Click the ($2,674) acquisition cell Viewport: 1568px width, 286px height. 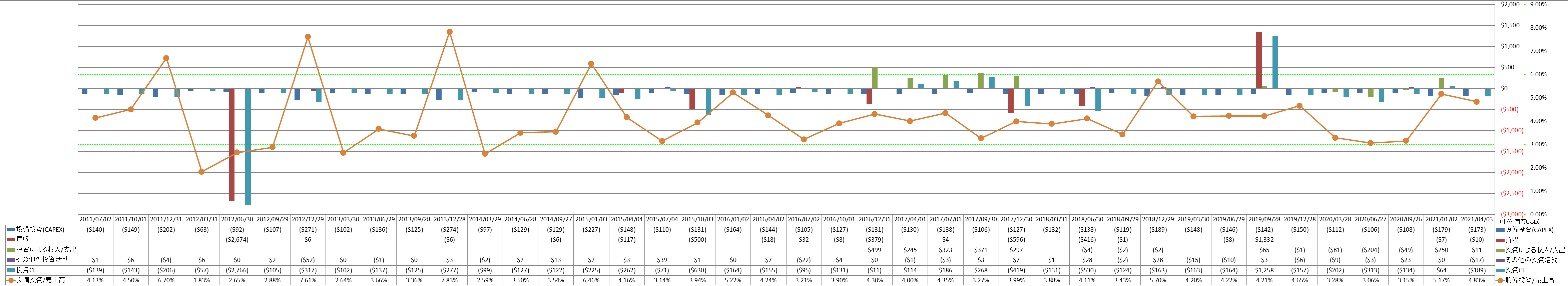[237, 240]
